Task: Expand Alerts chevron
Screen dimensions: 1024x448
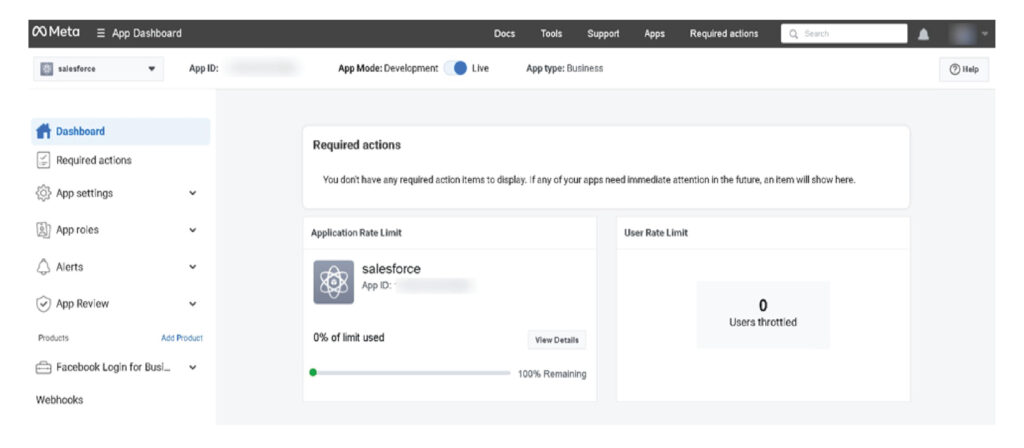Action: (193, 267)
